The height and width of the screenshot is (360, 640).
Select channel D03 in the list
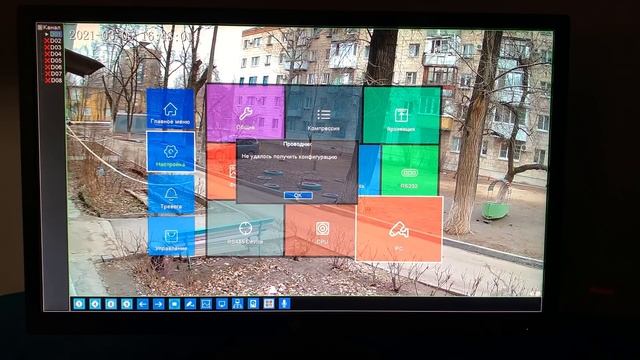click(x=53, y=47)
